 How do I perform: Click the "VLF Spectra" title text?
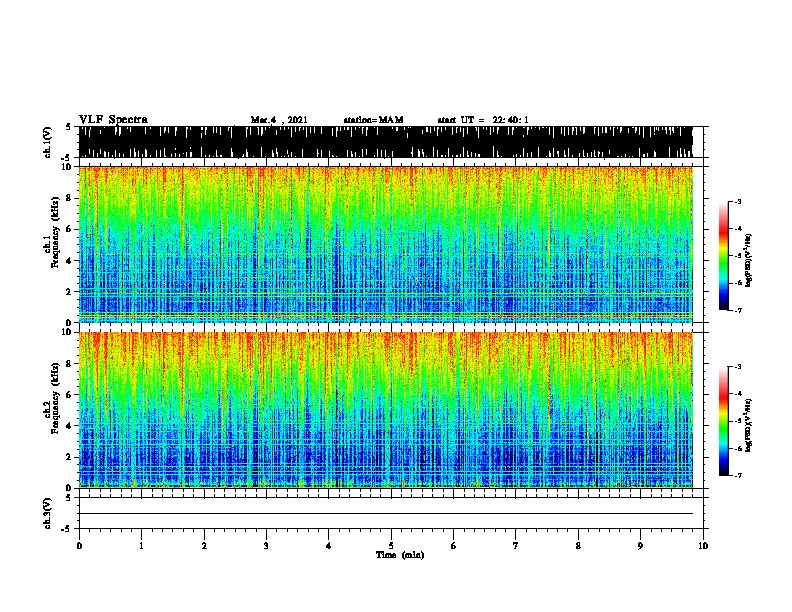point(113,120)
